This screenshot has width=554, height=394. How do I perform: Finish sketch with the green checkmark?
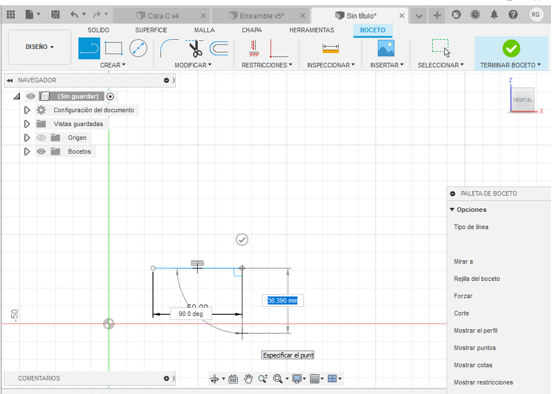pos(511,48)
